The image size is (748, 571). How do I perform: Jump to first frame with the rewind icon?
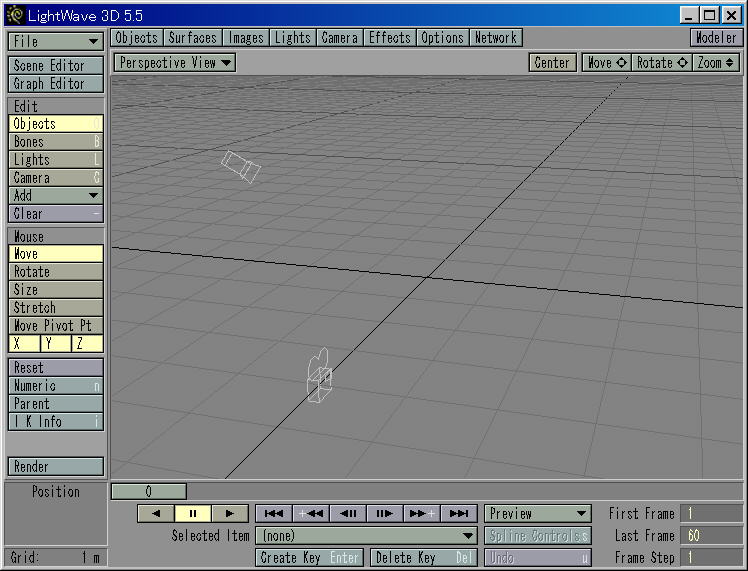274,514
